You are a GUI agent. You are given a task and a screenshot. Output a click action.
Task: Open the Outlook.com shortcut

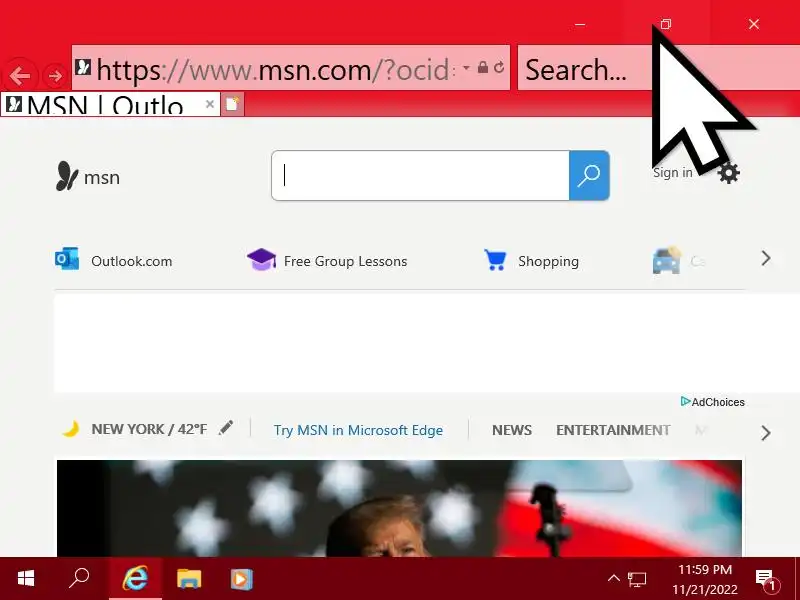click(x=114, y=260)
